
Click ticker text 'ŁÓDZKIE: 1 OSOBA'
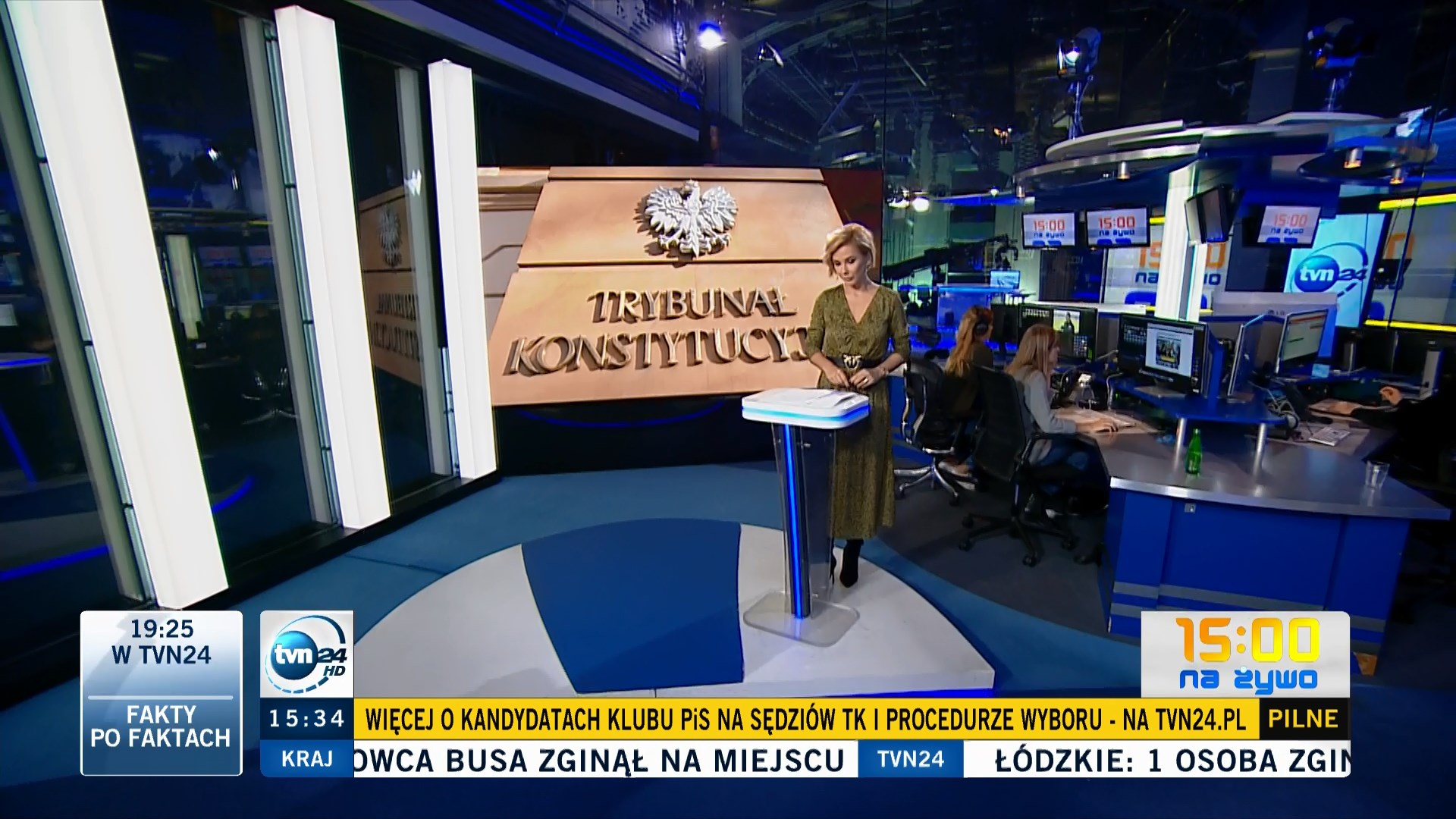pyautogui.click(x=1135, y=761)
